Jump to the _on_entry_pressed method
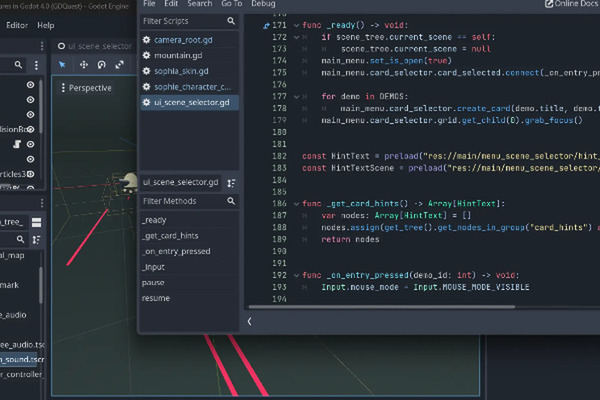600x400 pixels. click(175, 251)
